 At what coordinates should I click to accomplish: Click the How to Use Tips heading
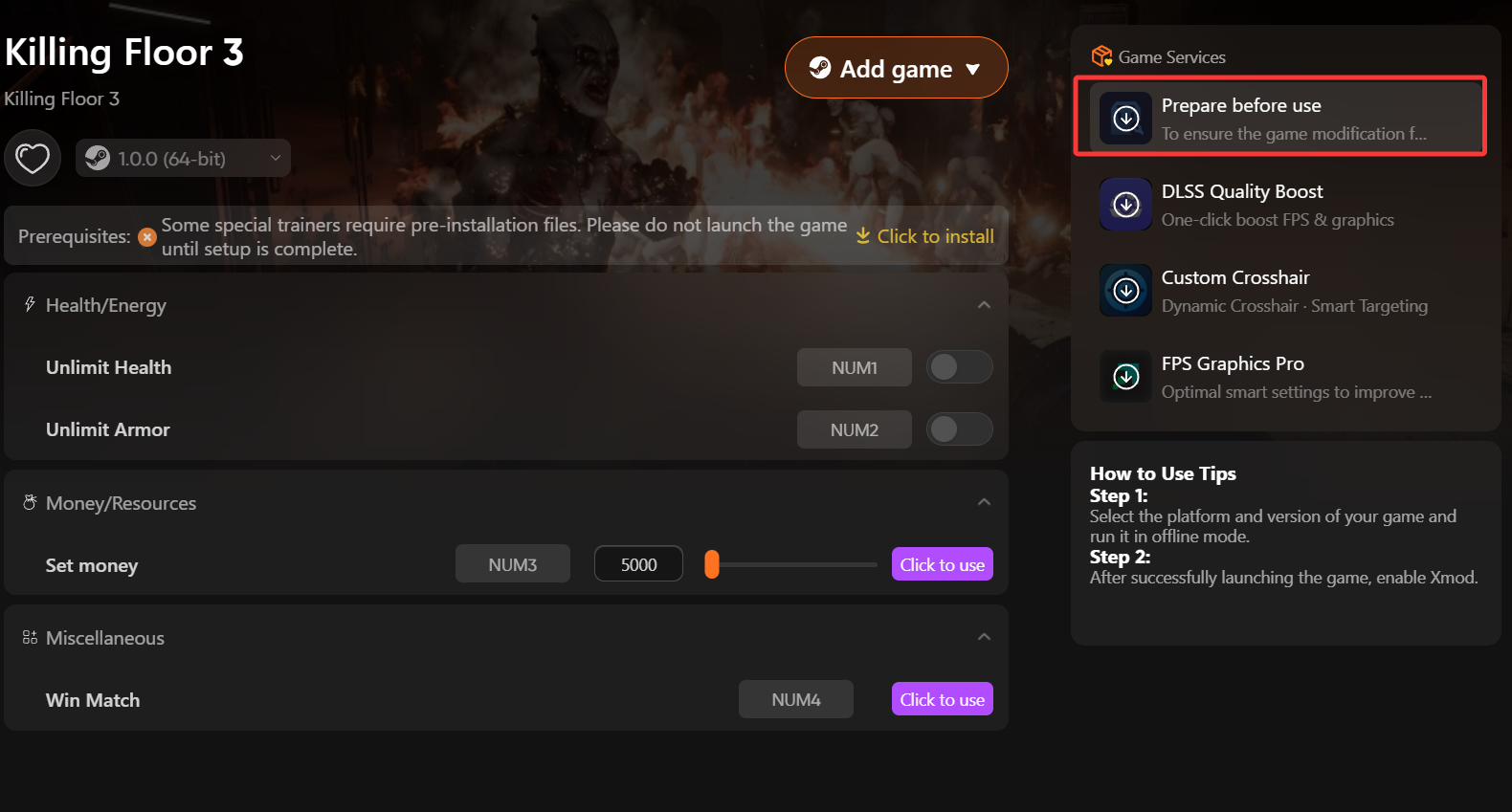pos(1163,473)
